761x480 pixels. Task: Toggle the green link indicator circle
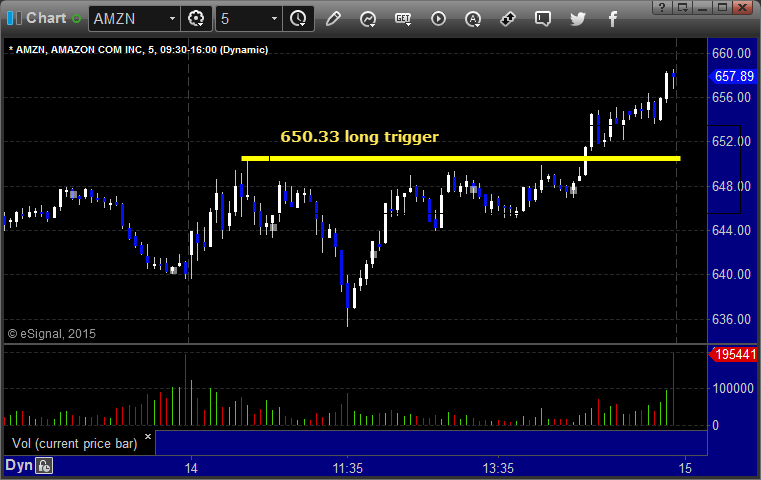click(76, 19)
